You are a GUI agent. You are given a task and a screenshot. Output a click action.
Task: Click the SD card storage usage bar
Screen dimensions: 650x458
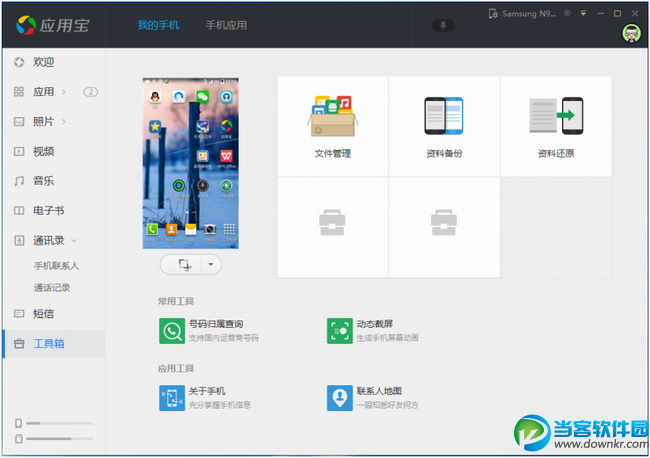click(x=59, y=439)
